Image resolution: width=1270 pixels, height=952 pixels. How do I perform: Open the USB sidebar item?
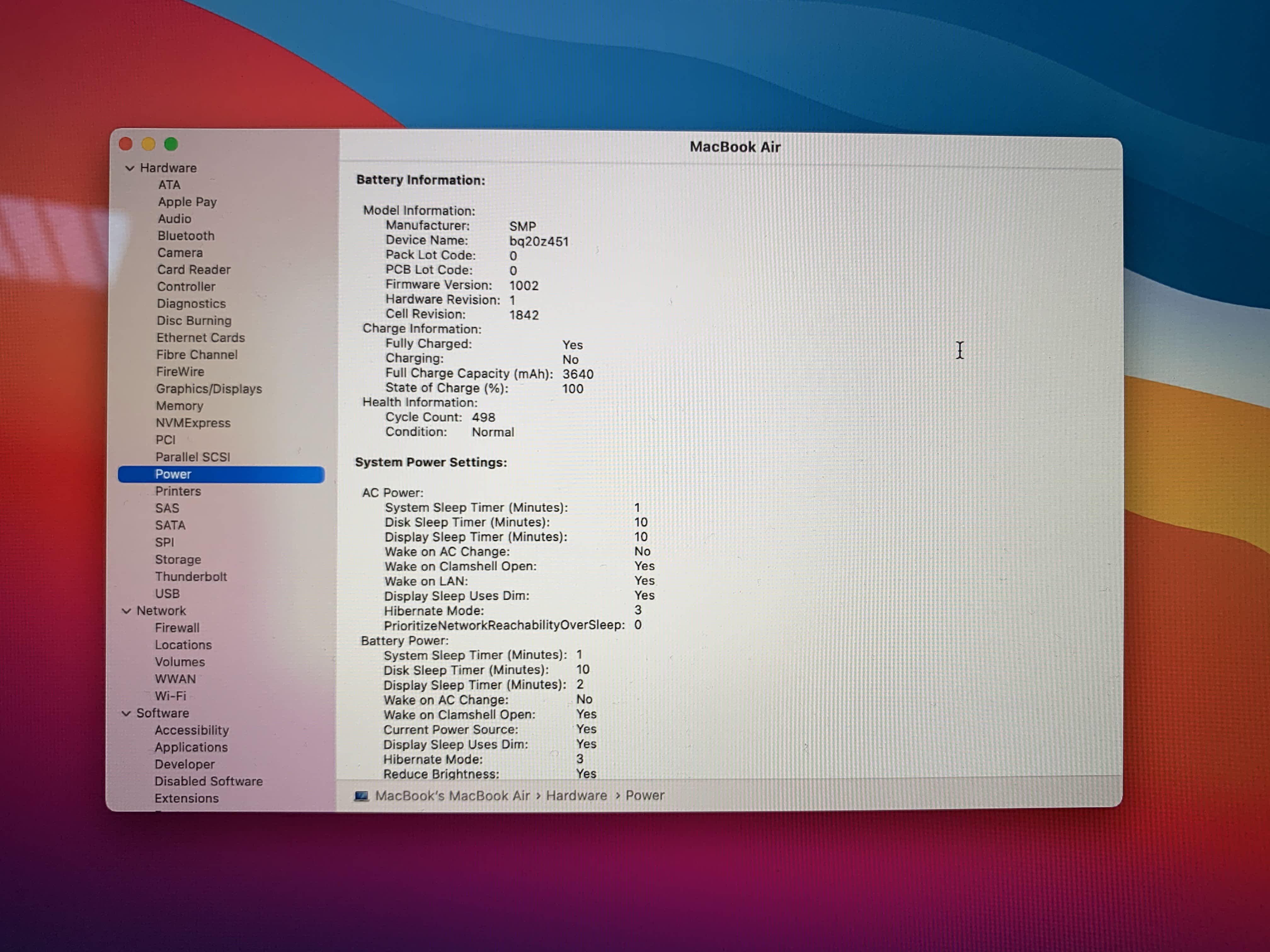coord(167,594)
